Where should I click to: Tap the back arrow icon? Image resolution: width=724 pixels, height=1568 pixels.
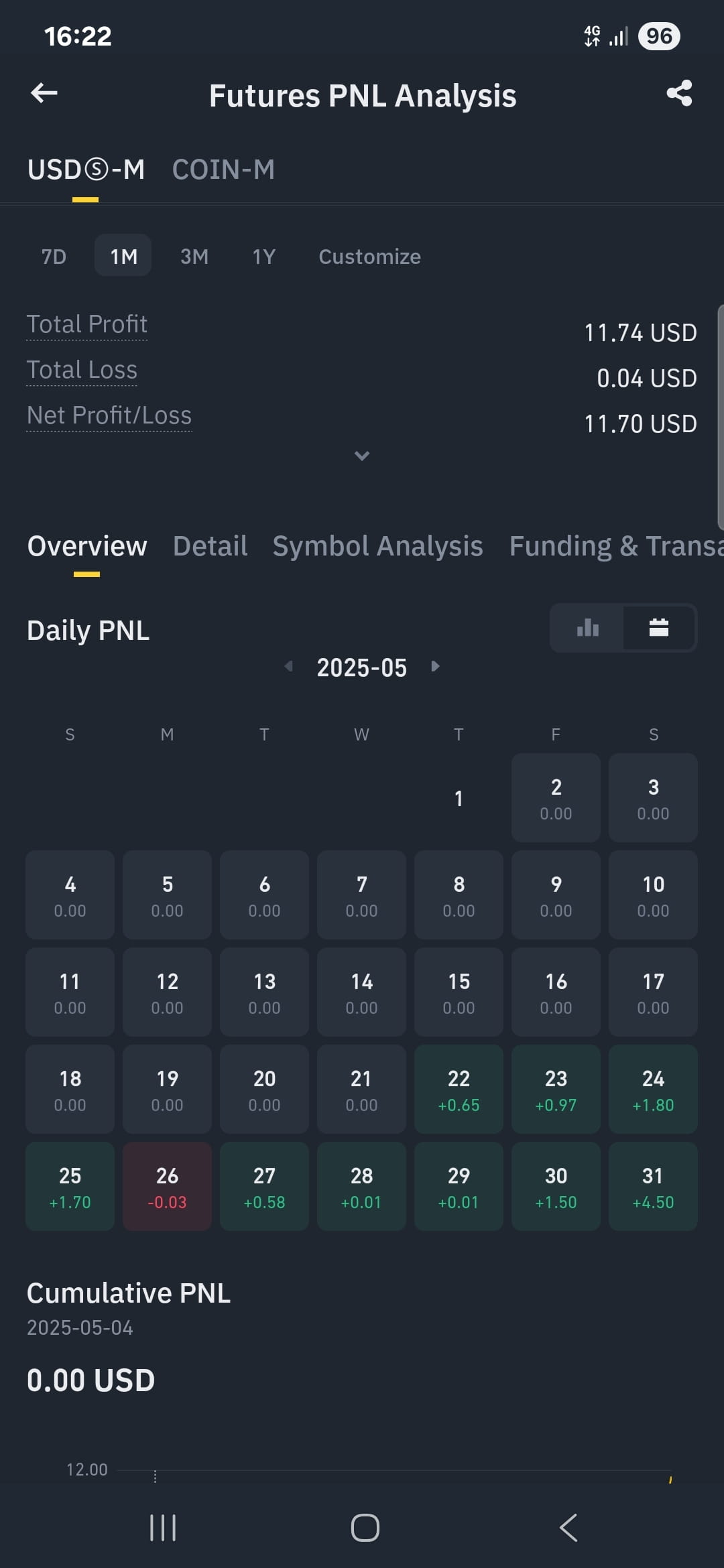(44, 93)
